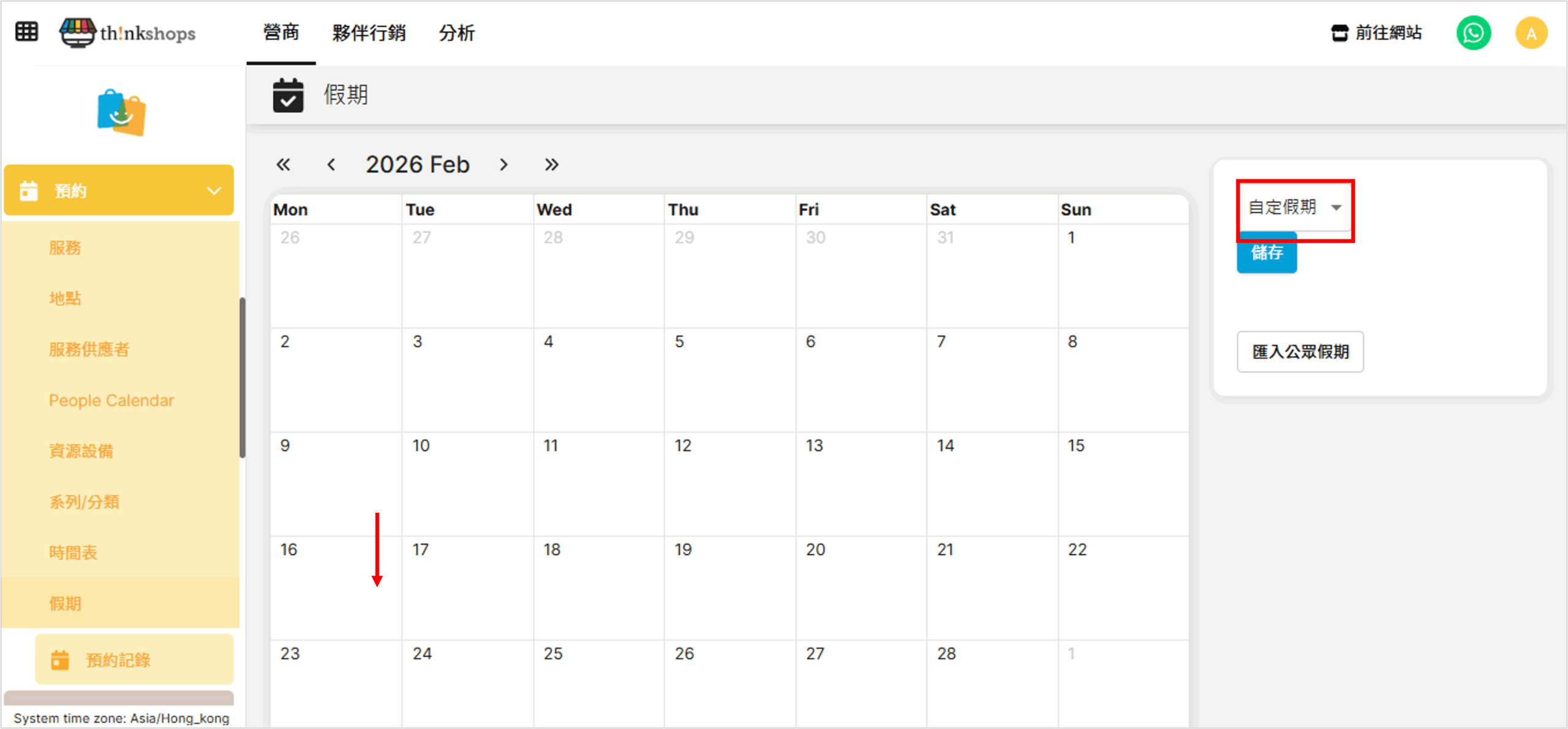This screenshot has height=729, width=1568.
Task: Click the 儲存 button
Action: pyautogui.click(x=1266, y=254)
